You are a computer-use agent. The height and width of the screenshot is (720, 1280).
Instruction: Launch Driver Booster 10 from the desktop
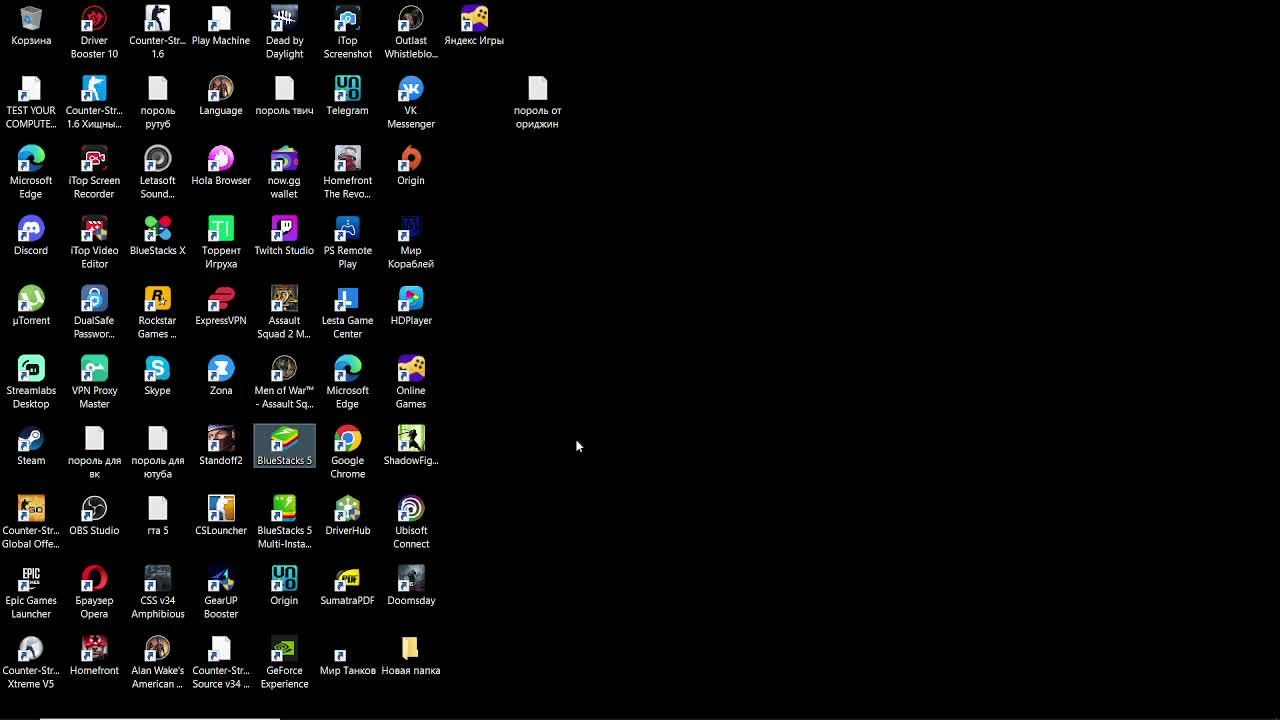point(94,33)
